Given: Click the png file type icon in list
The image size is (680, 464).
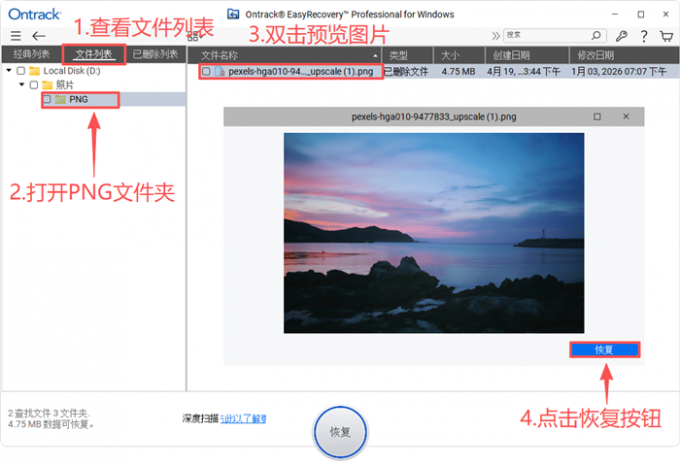Looking at the screenshot, I should (x=220, y=72).
